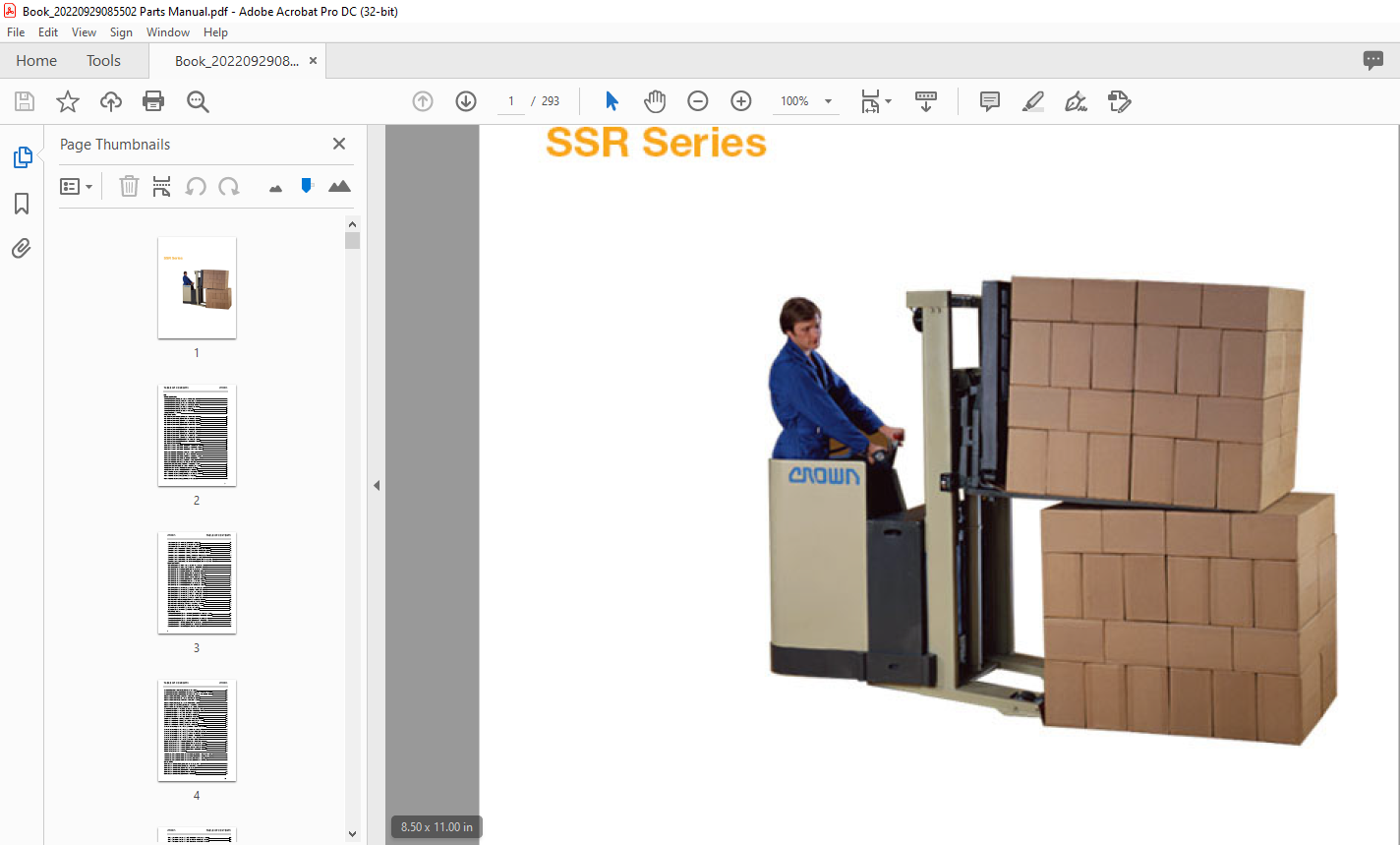Save the file with the floppy disk icon

(x=25, y=101)
